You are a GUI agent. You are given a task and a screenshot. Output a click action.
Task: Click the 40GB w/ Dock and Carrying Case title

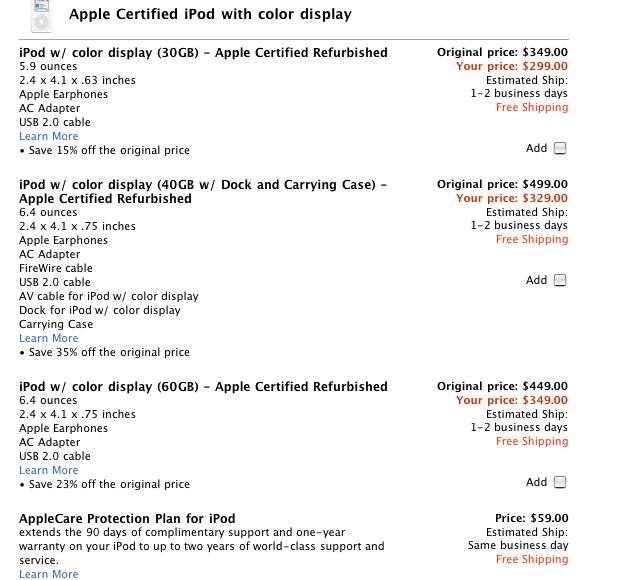click(x=203, y=191)
